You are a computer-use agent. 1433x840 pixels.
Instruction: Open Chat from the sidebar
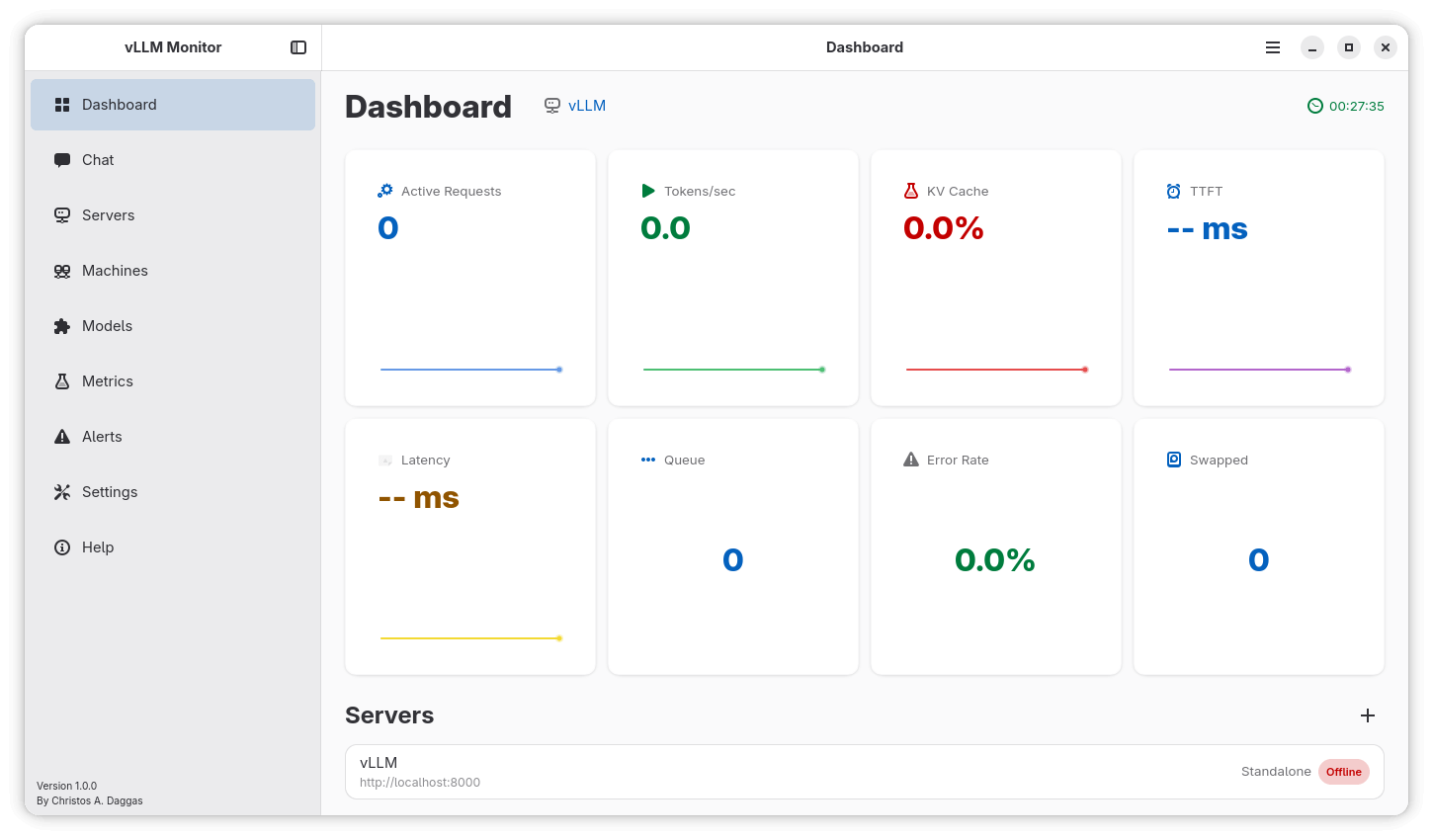tap(98, 160)
